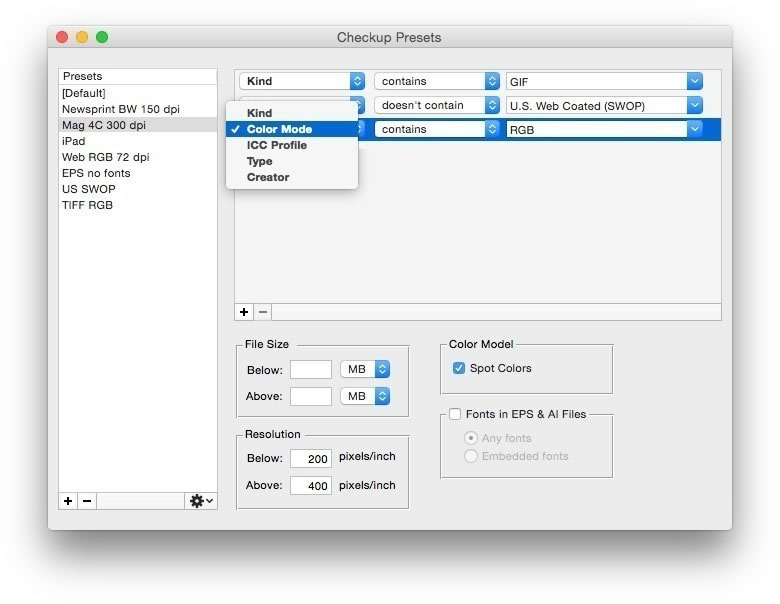The width and height of the screenshot is (780, 604).
Task: Click the RGB value text field
Action: pyautogui.click(x=596, y=129)
